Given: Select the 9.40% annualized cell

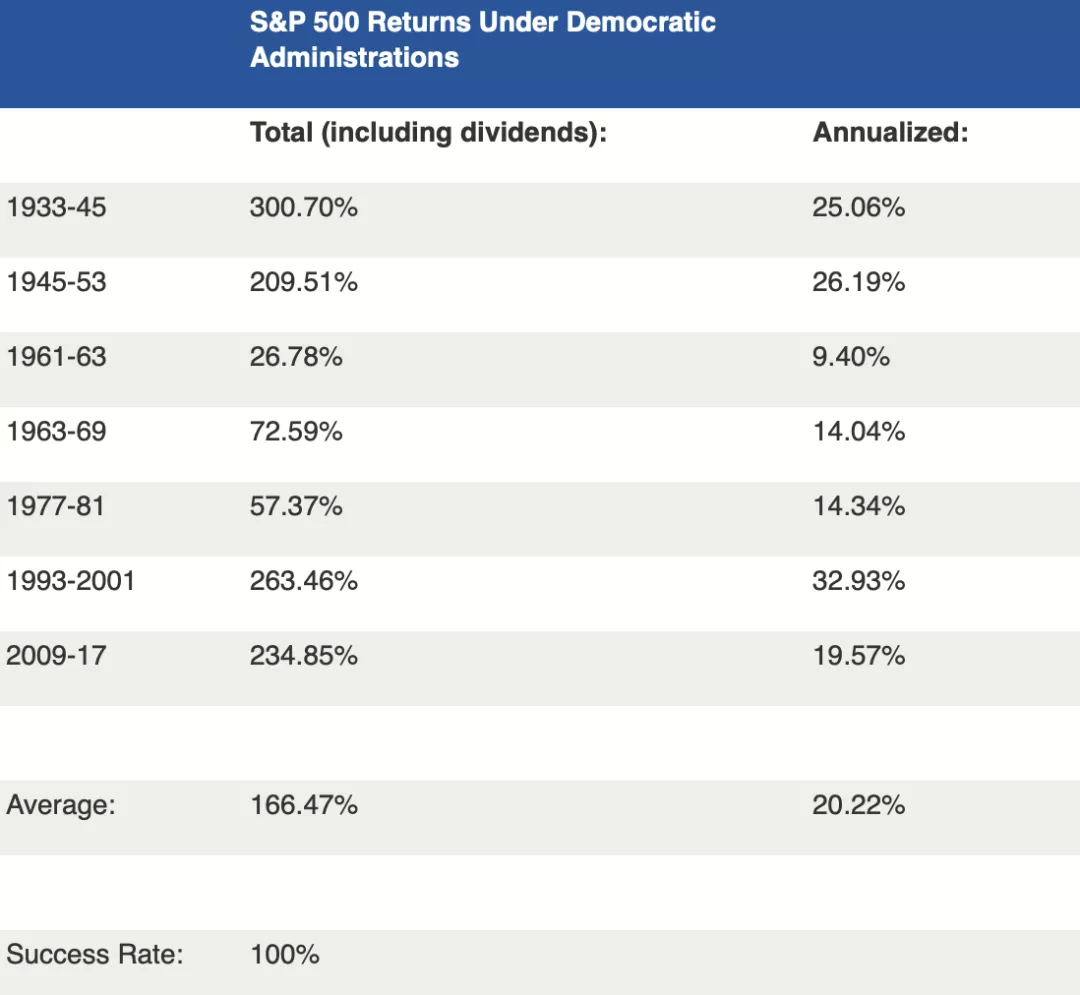Looking at the screenshot, I should [850, 357].
